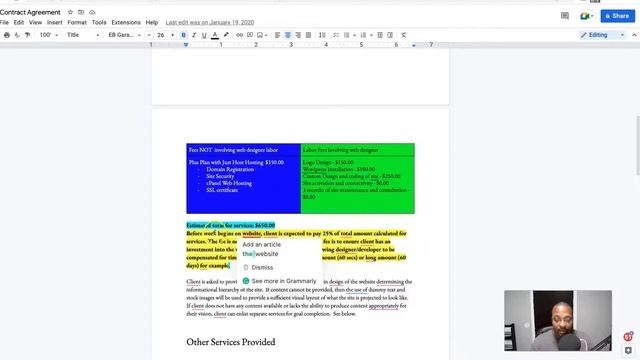Open the Tools menu
640x360 pixels.
99,22
